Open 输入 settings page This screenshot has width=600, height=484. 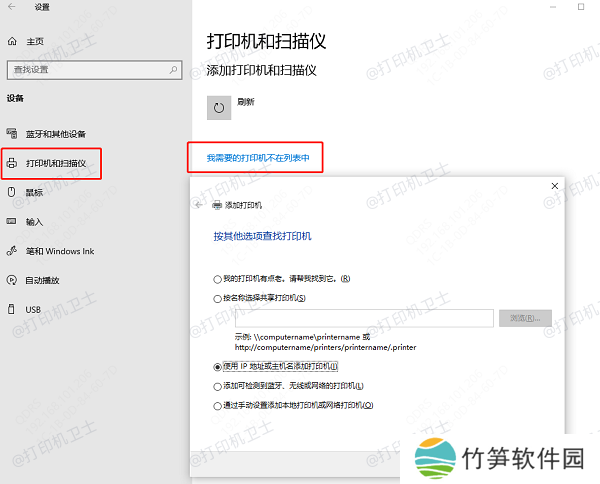tap(34, 222)
